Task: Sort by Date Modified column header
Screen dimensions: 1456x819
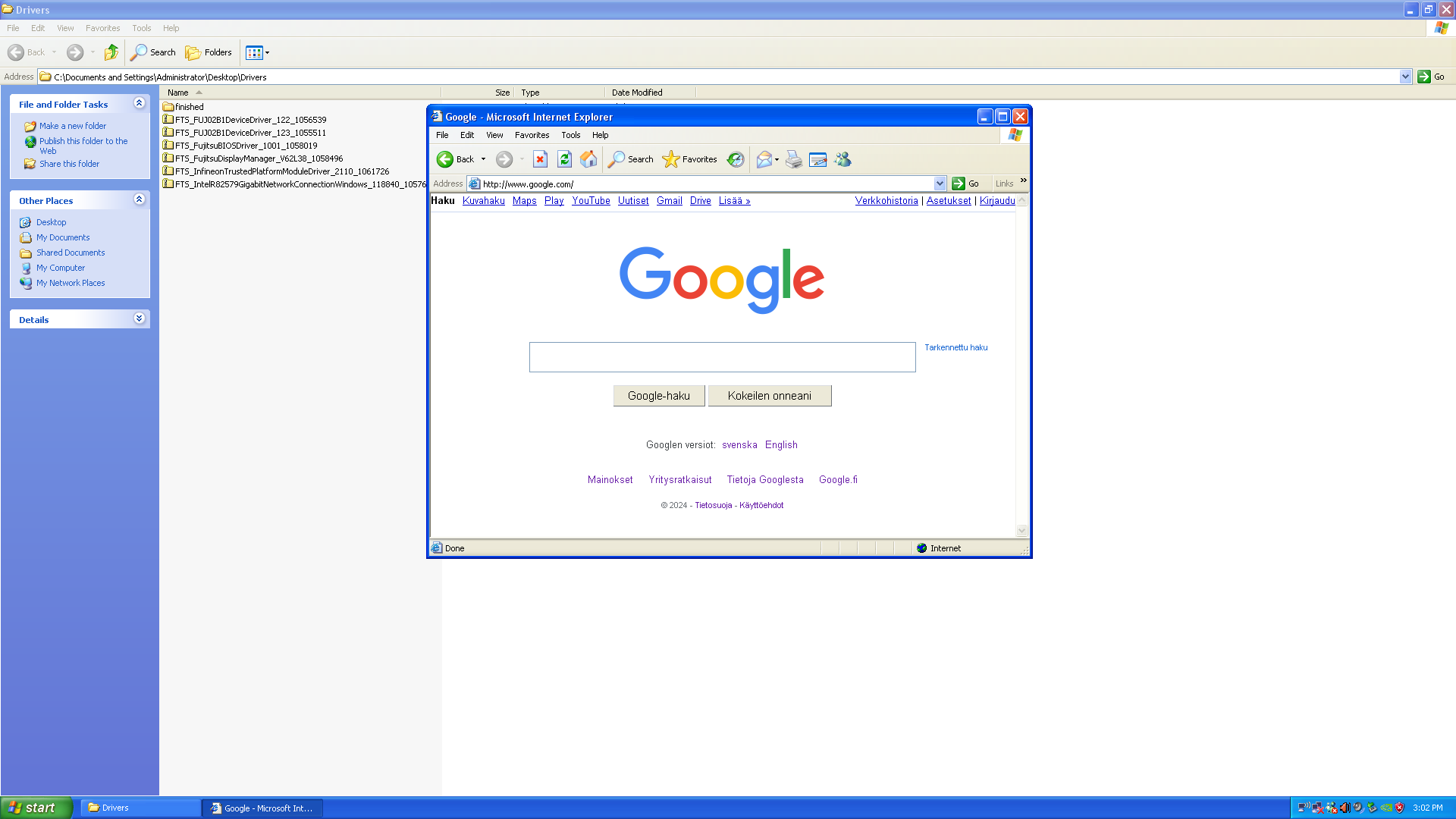Action: pos(650,93)
